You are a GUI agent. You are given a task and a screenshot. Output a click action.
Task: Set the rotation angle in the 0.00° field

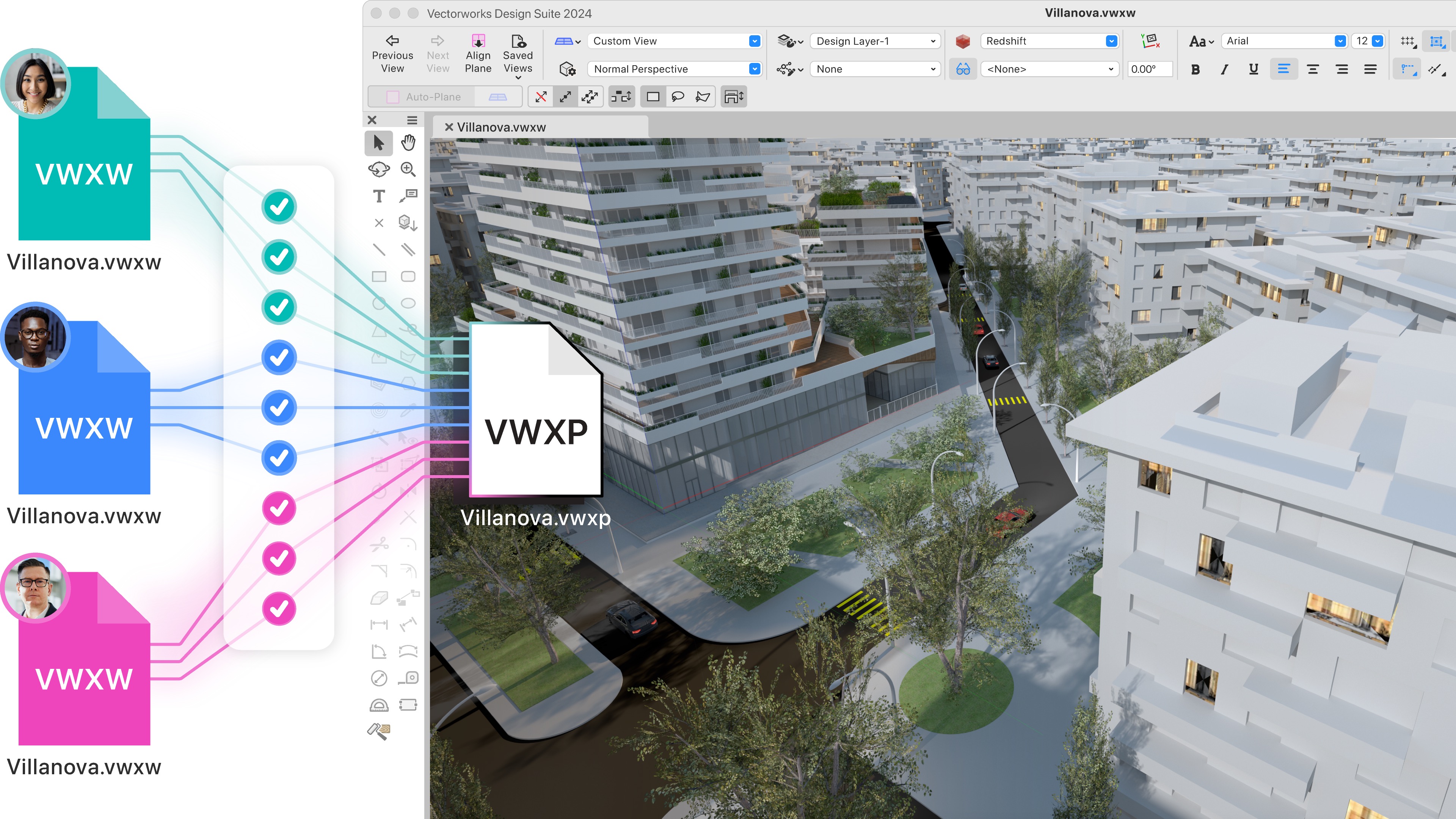pos(1150,69)
